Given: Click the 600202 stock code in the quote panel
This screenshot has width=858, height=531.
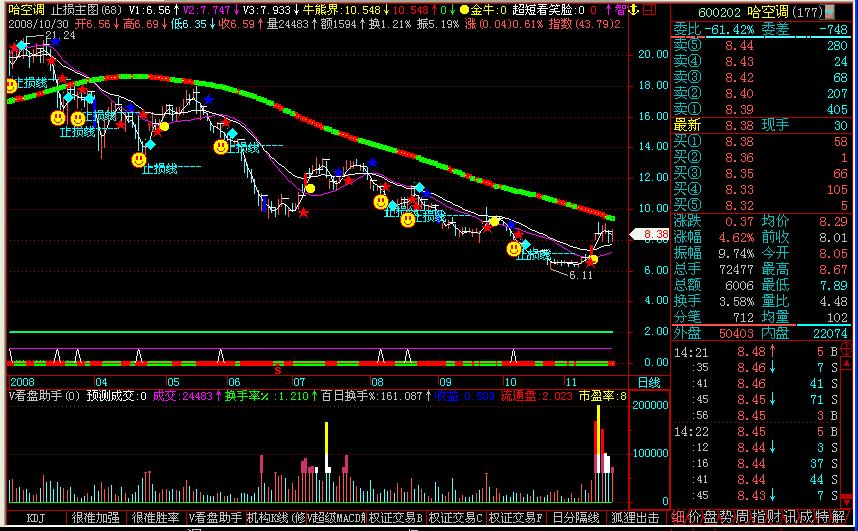Looking at the screenshot, I should [719, 12].
